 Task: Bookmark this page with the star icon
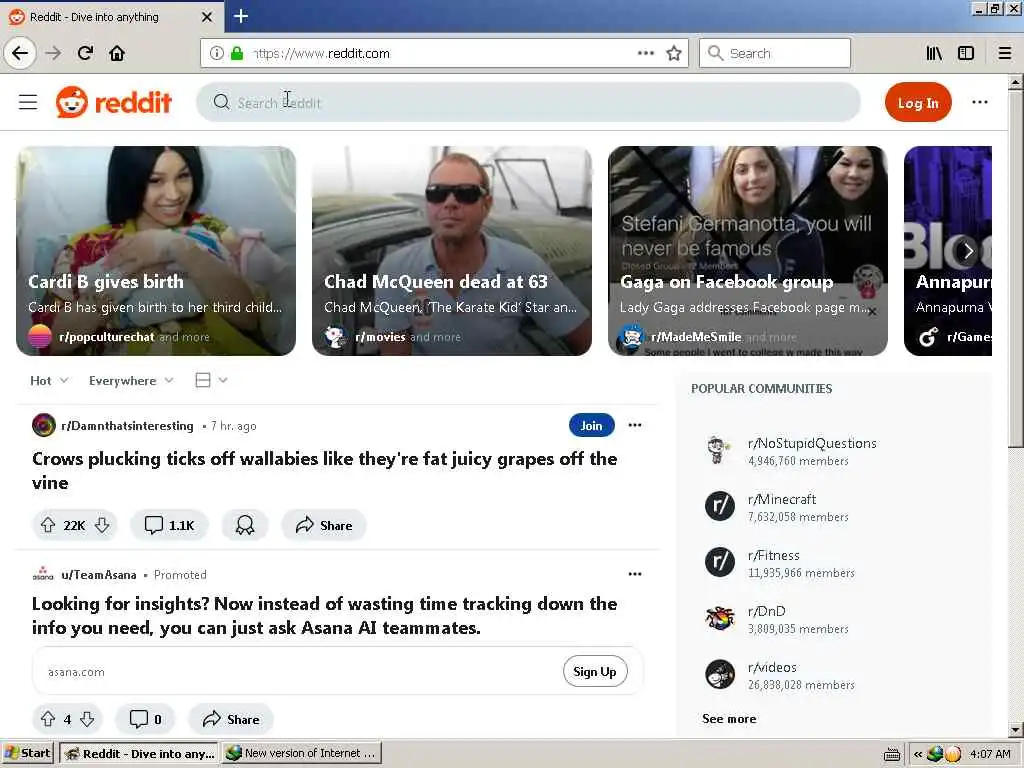click(674, 53)
